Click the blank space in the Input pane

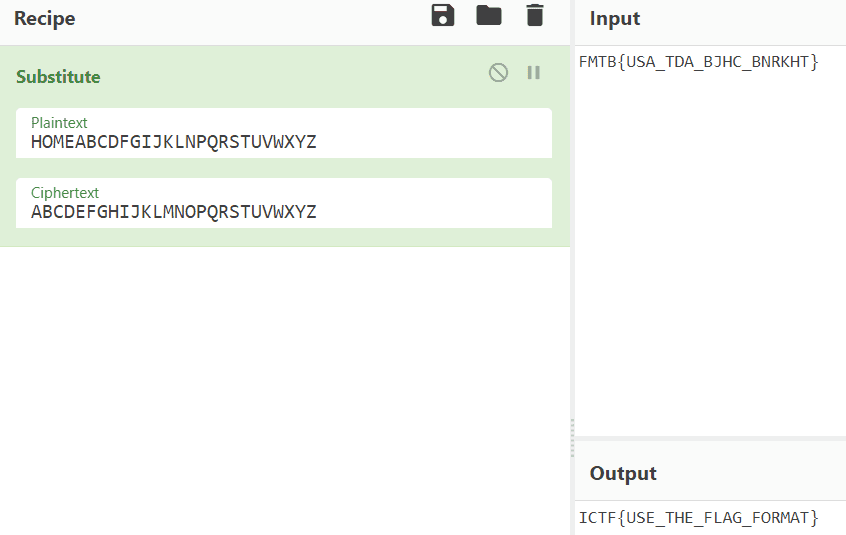[710, 250]
